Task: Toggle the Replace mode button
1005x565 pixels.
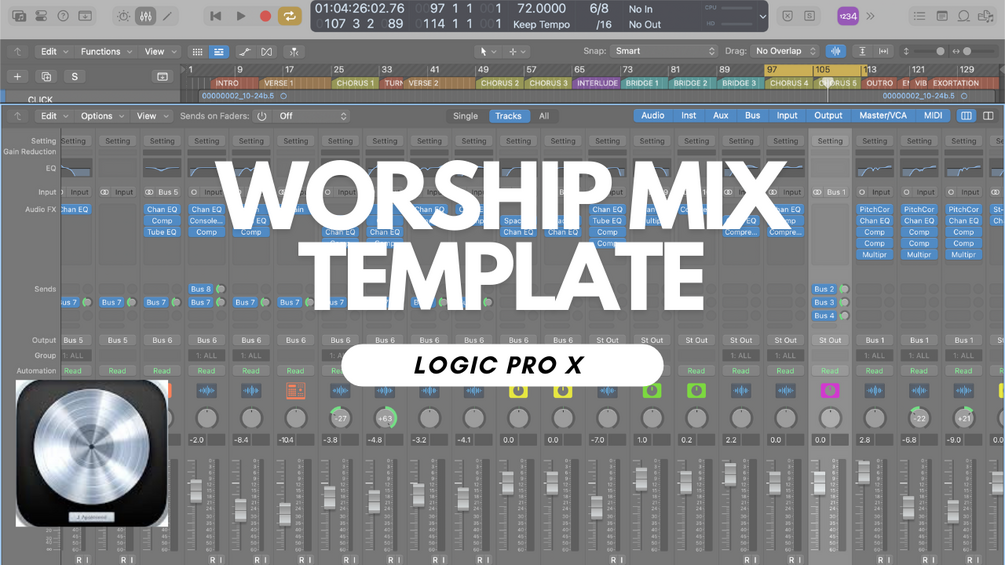Action: 788,16
